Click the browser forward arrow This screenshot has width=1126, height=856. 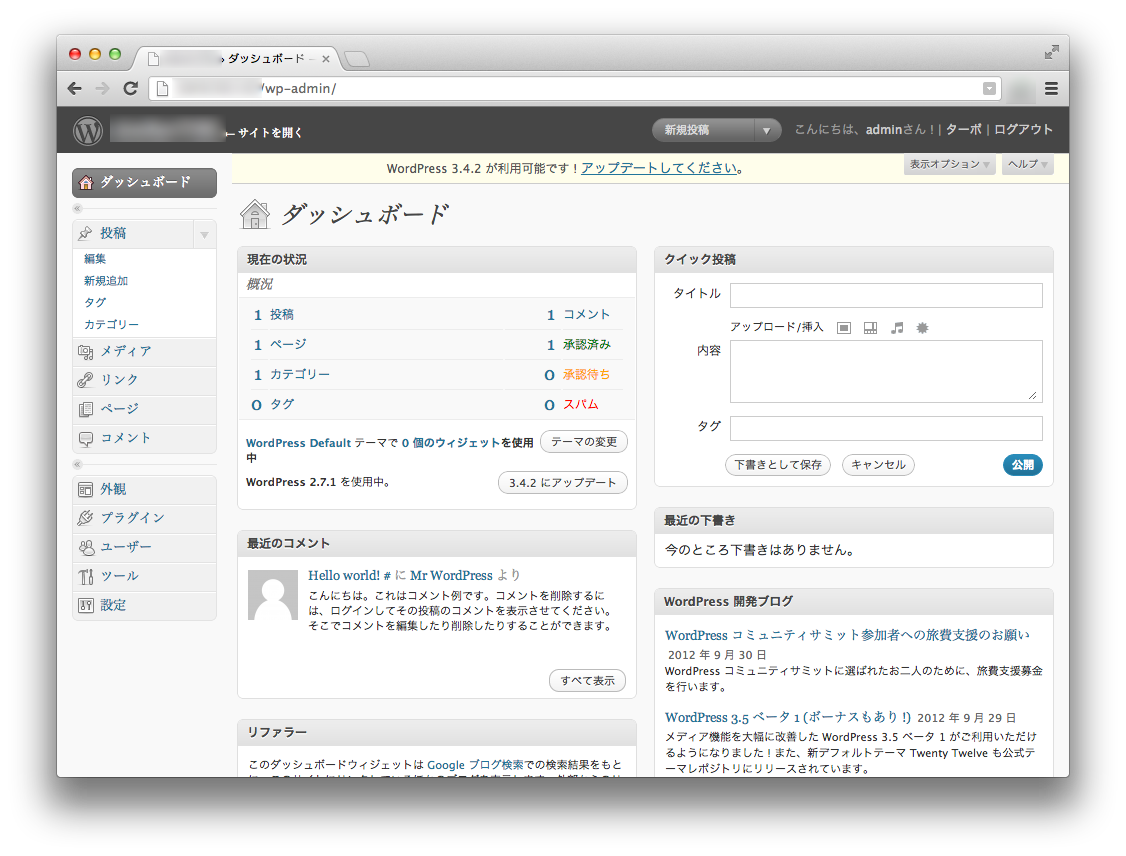pos(103,88)
